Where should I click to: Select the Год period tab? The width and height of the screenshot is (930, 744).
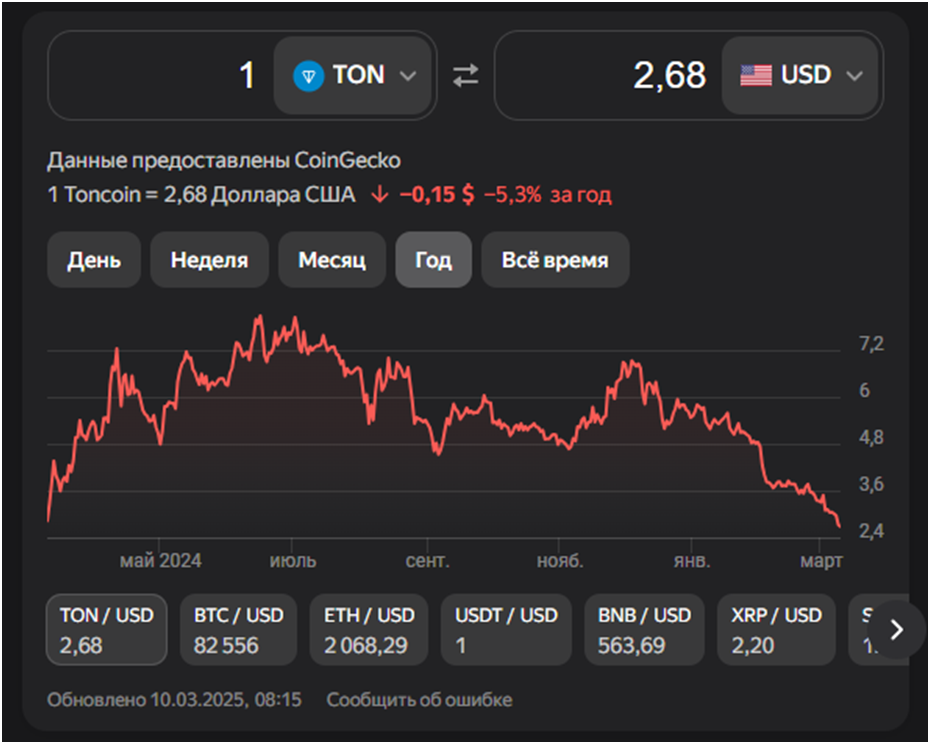tap(434, 260)
